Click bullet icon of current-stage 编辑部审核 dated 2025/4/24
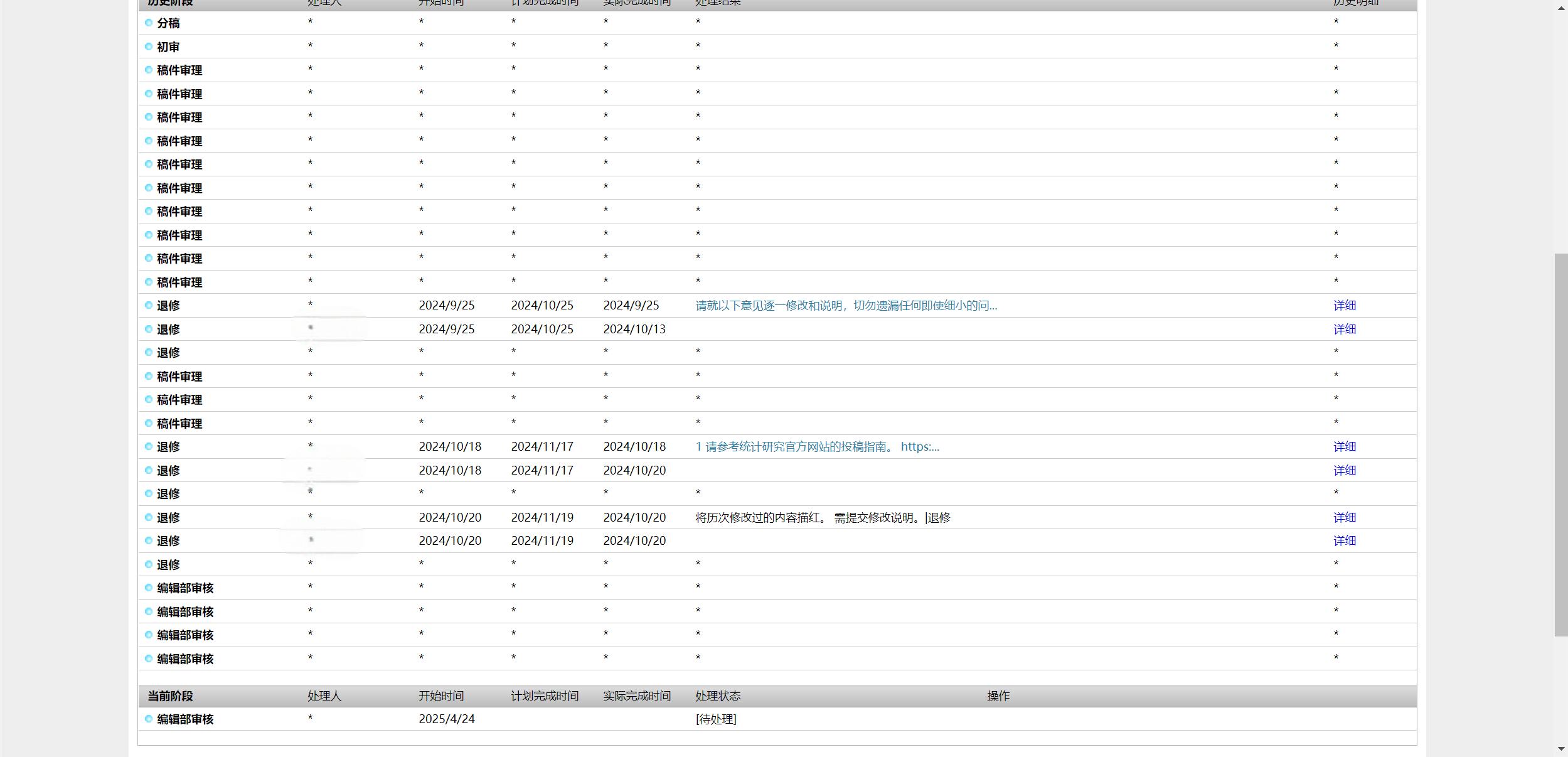Image resolution: width=1568 pixels, height=757 pixels. click(149, 719)
